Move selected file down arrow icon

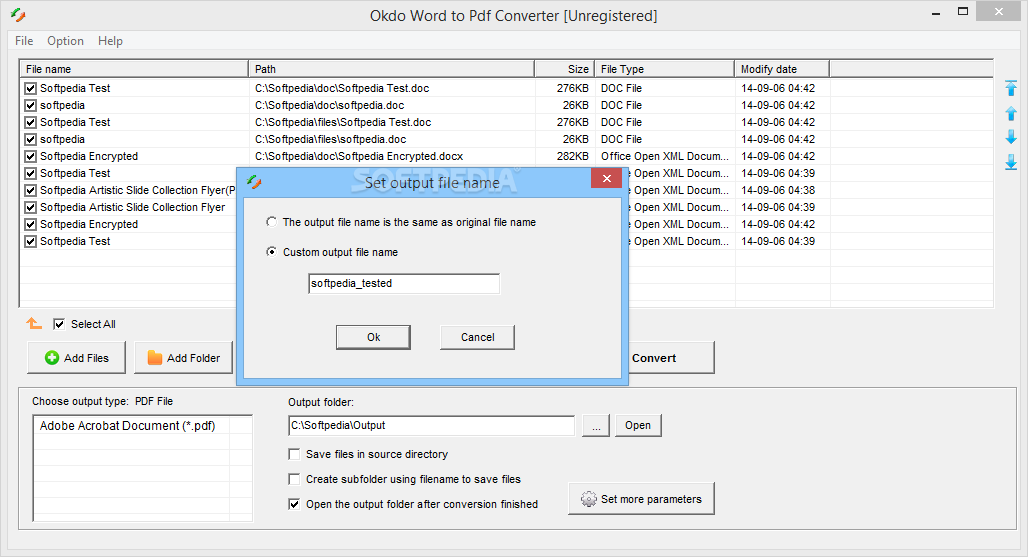coord(1011,137)
